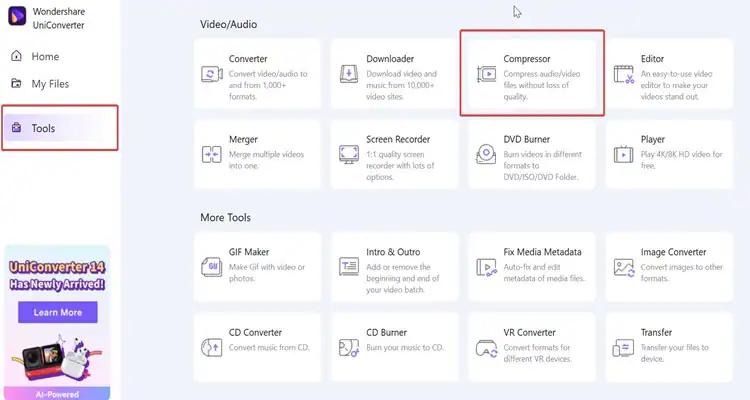Open the Converter tool card title
The height and width of the screenshot is (400, 750).
tap(248, 59)
